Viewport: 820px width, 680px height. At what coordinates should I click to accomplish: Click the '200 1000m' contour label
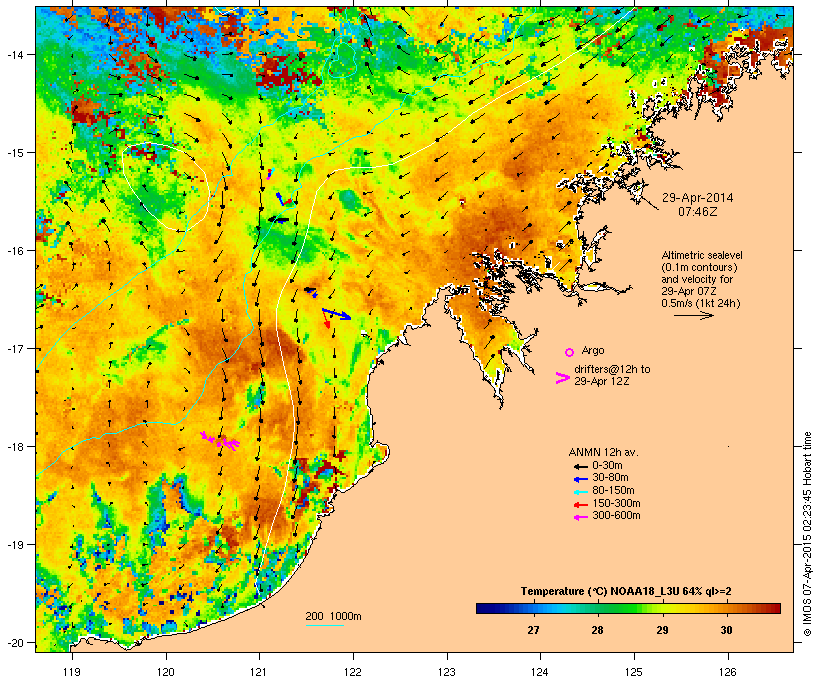333,616
